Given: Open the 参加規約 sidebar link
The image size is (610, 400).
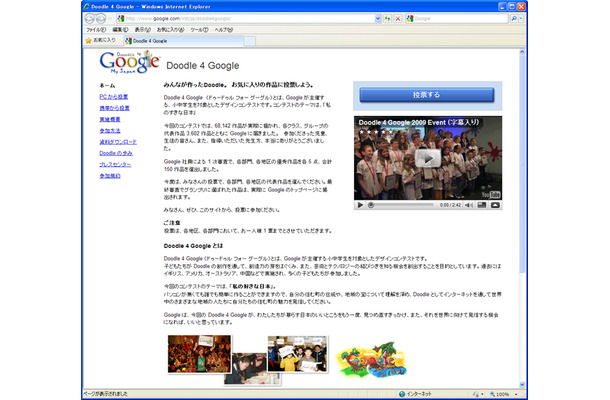Looking at the screenshot, I should (x=110, y=176).
